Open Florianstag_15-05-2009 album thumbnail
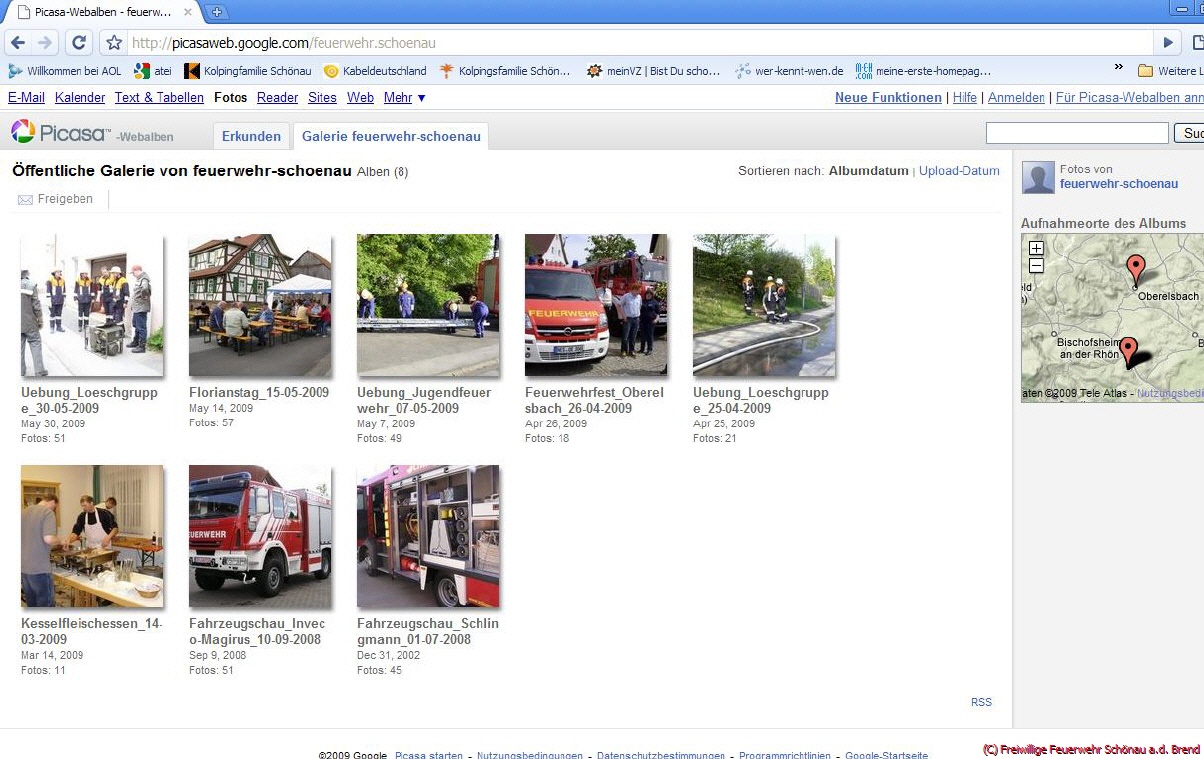Screen dimensions: 1204x759 tap(260, 305)
